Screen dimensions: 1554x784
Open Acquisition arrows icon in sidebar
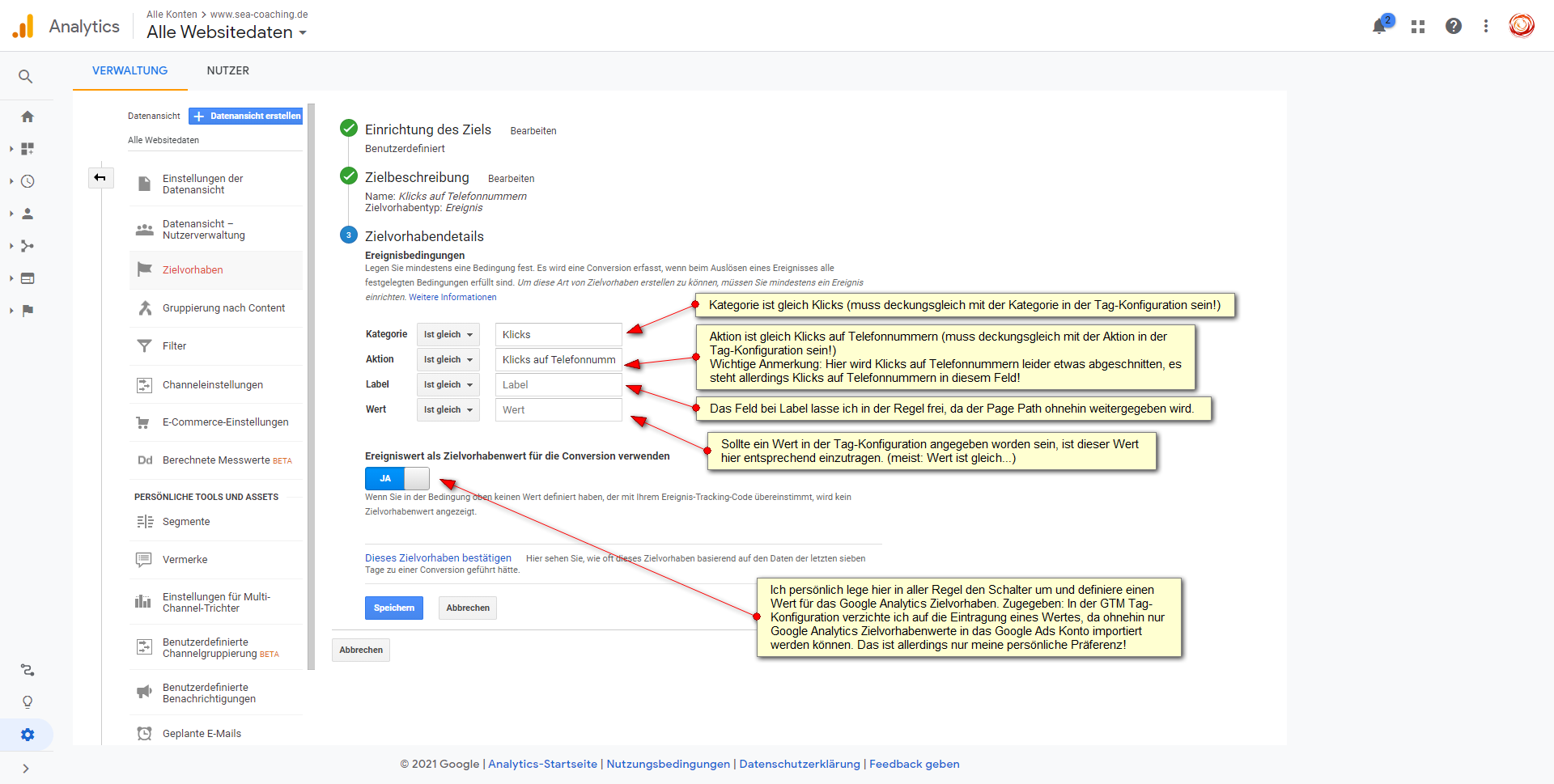28,246
